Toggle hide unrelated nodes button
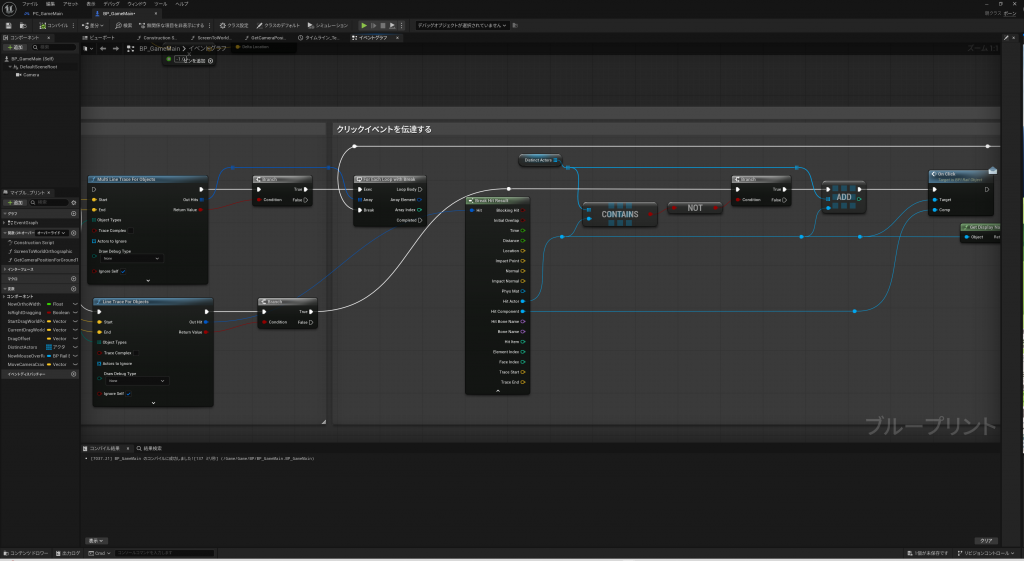 click(x=171, y=25)
